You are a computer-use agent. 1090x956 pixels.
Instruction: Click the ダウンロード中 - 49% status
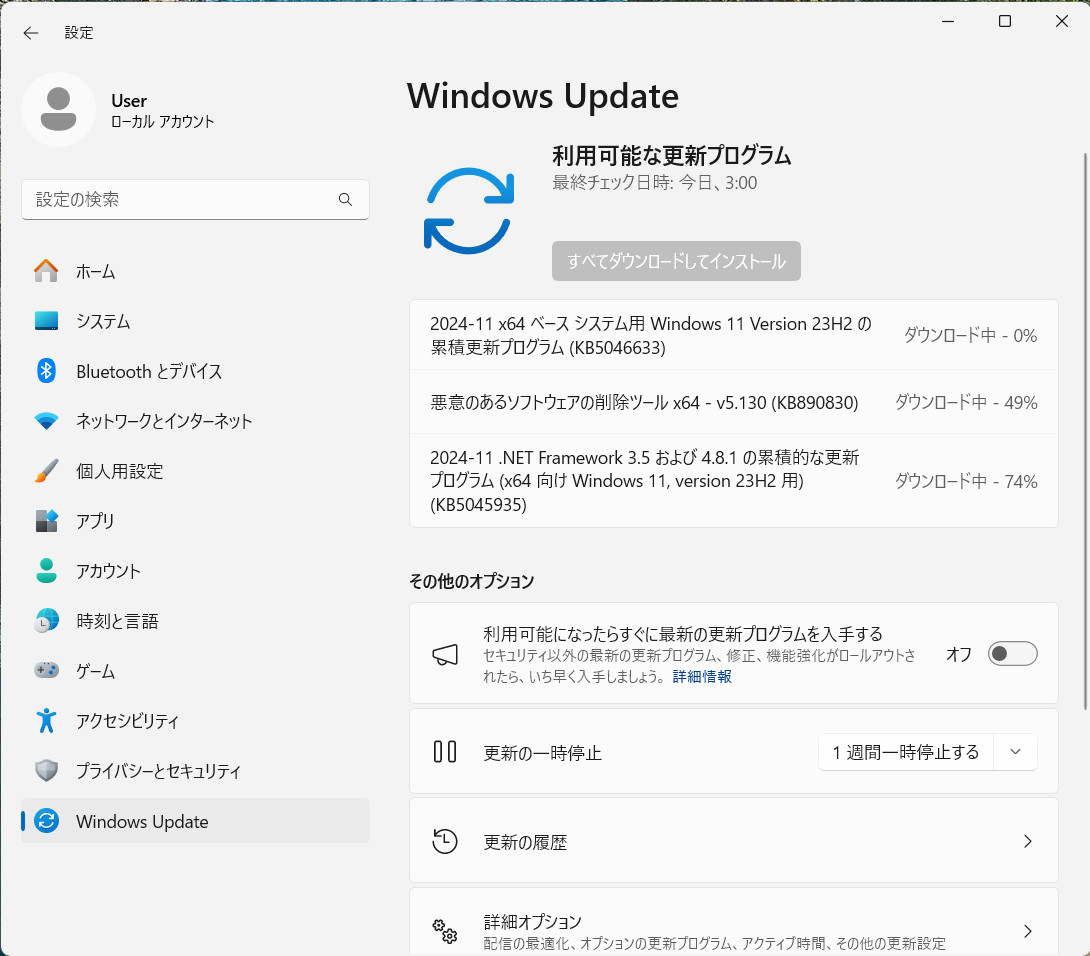pyautogui.click(x=966, y=402)
